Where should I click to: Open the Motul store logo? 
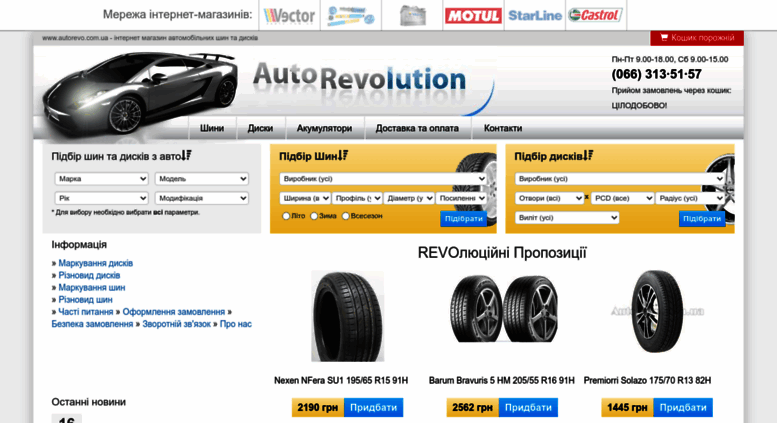473,16
